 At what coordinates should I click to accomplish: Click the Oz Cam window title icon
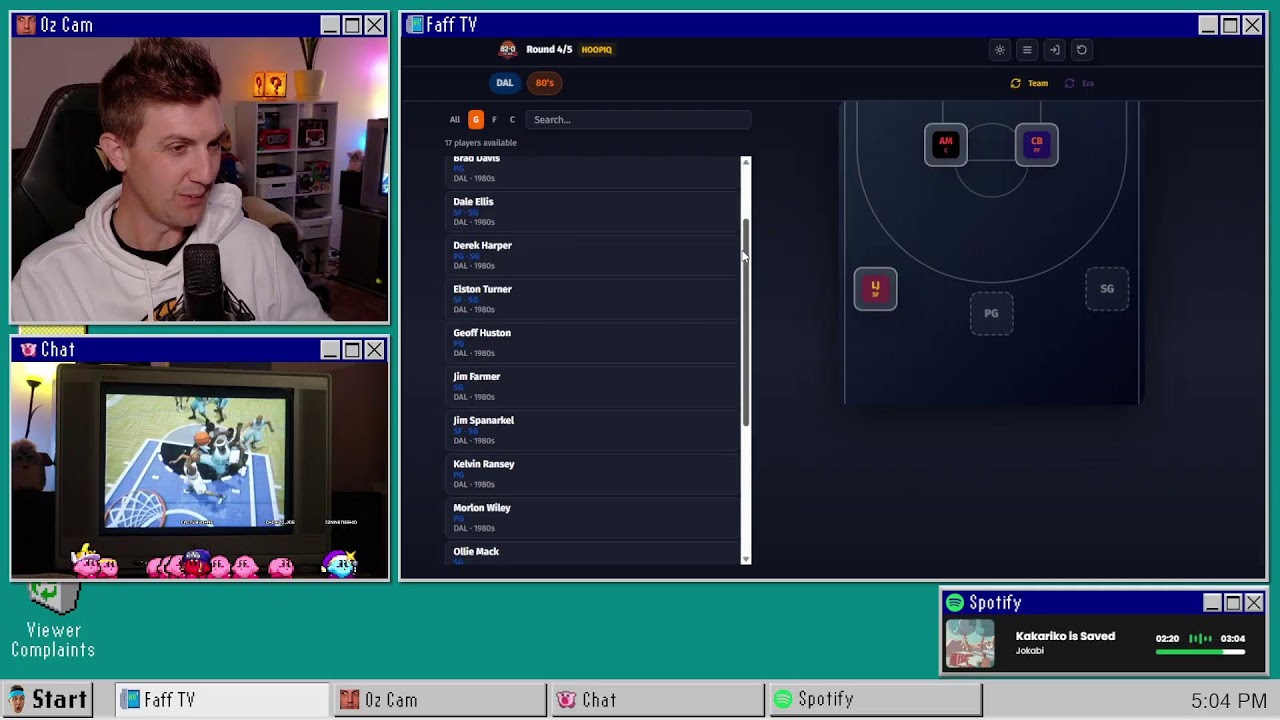(x=27, y=24)
